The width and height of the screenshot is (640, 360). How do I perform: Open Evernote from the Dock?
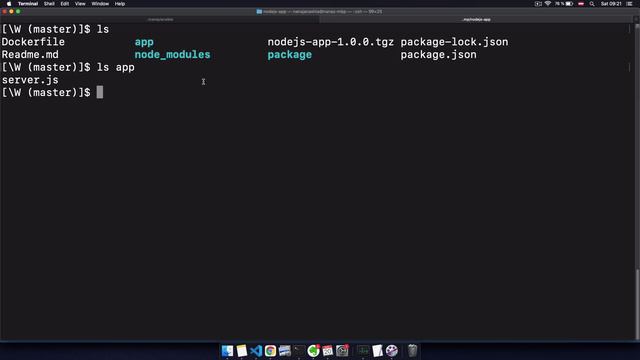313,351
